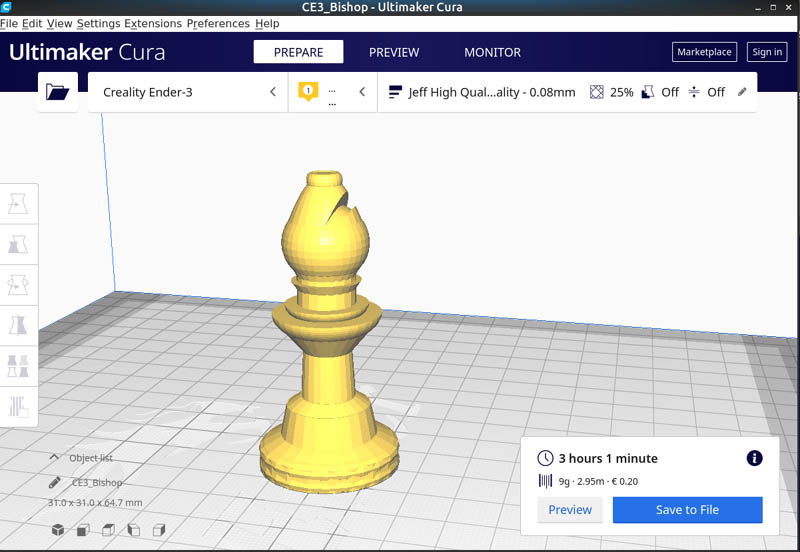
Task: Select the Mirror tool in left toolbar
Action: [19, 325]
